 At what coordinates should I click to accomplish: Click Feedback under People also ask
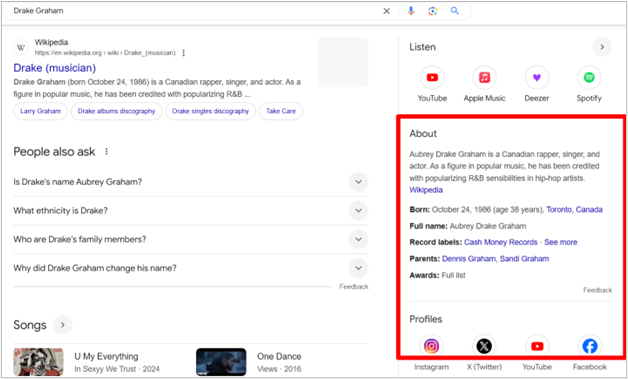click(354, 286)
